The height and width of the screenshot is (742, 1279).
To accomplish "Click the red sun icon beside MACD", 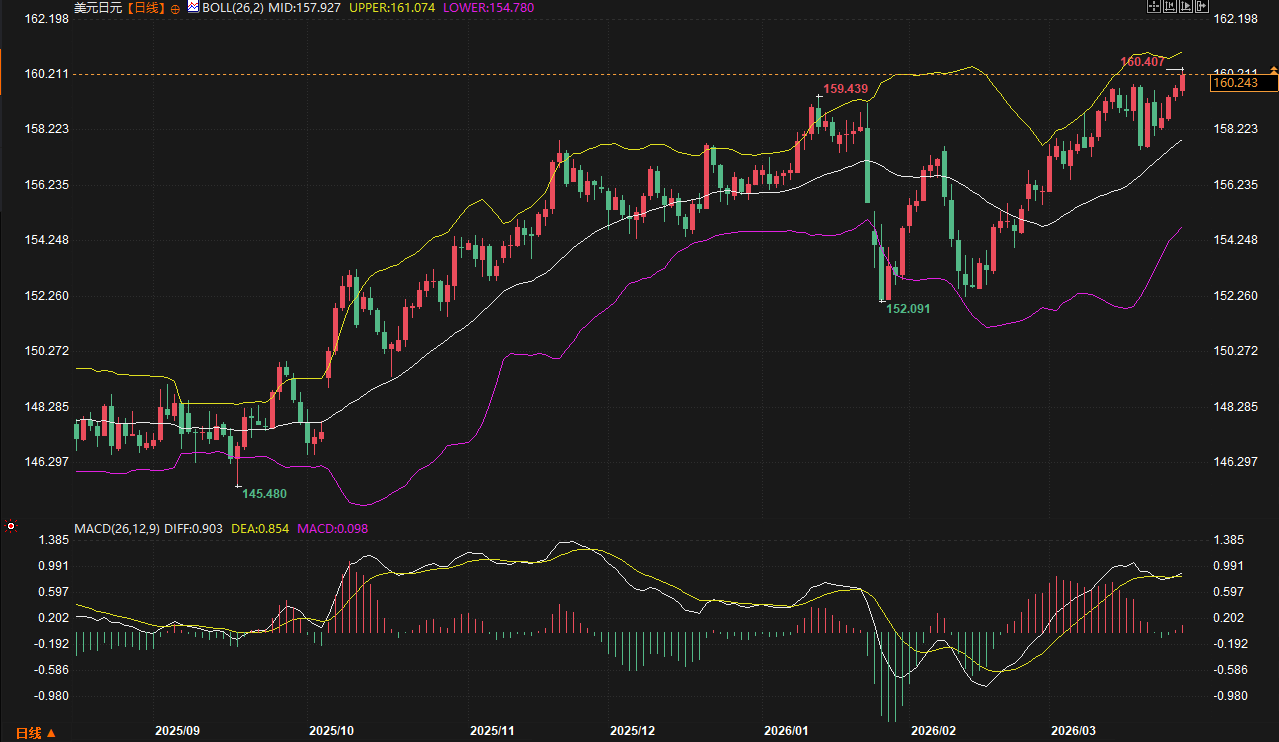I will (x=11, y=525).
